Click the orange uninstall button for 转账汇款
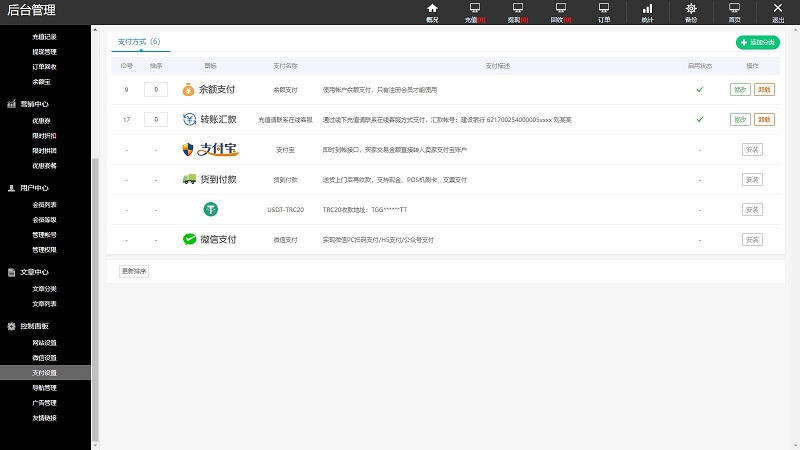Image resolution: width=800 pixels, height=450 pixels. 764,119
